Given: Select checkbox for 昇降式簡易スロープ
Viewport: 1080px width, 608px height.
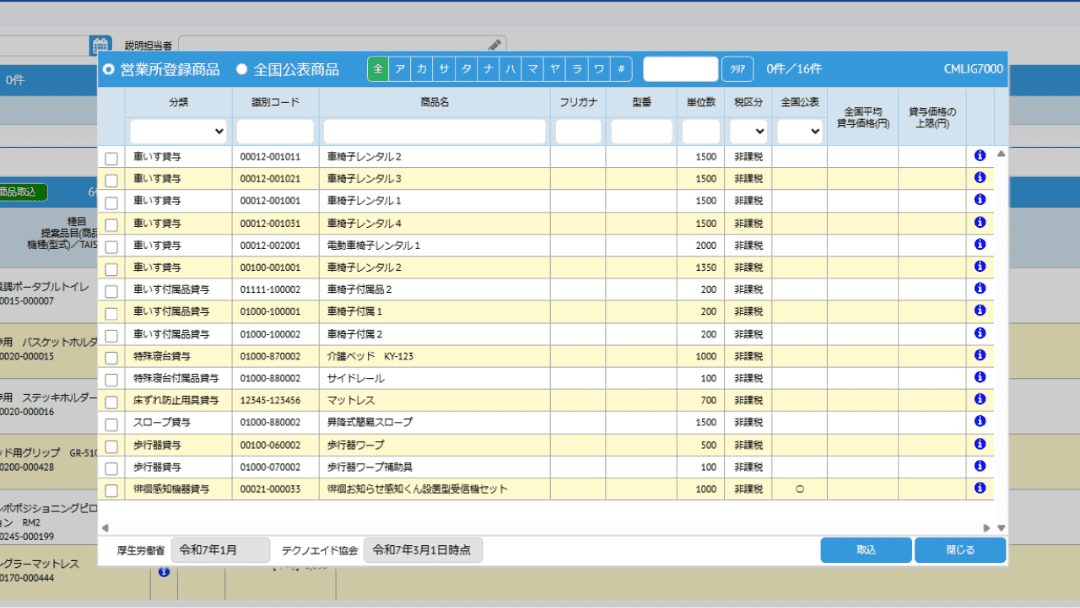Looking at the screenshot, I should point(112,424).
